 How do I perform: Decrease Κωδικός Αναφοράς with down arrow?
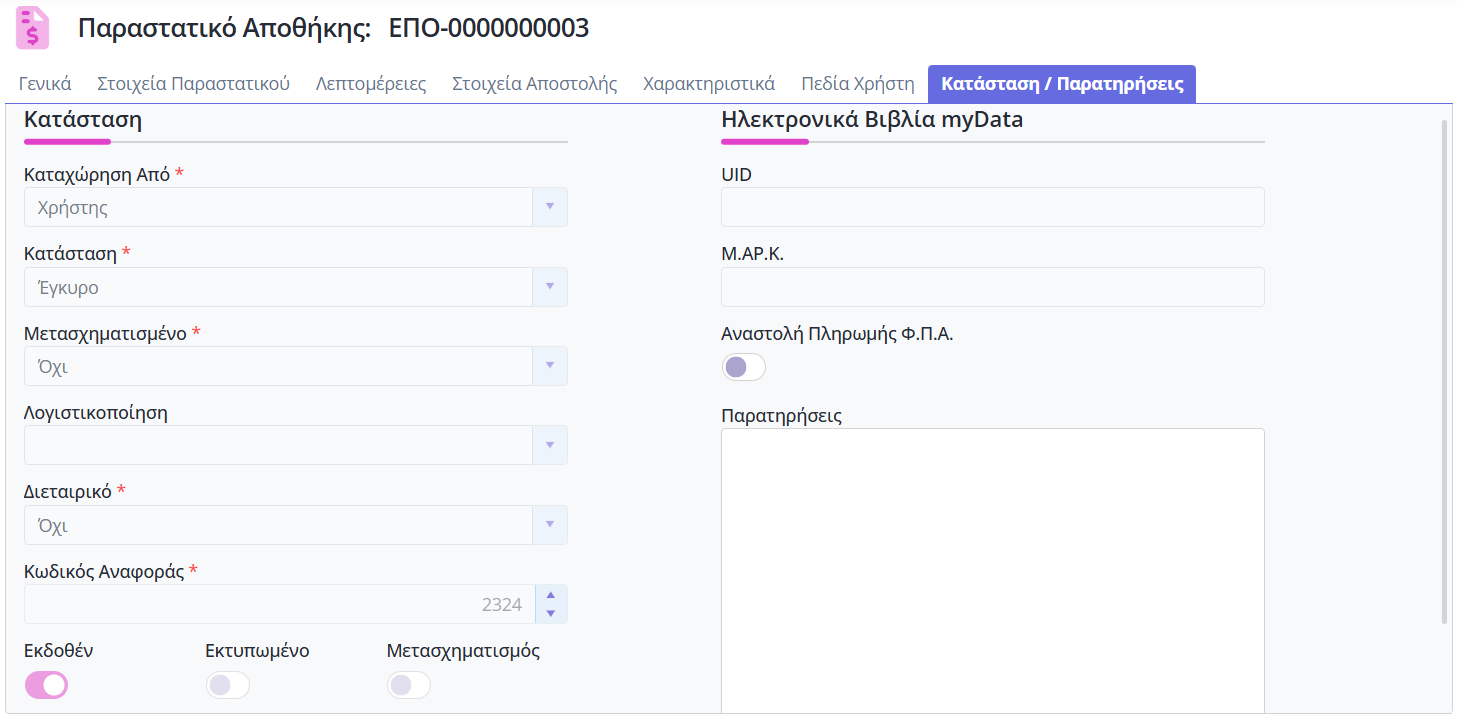coord(550,613)
